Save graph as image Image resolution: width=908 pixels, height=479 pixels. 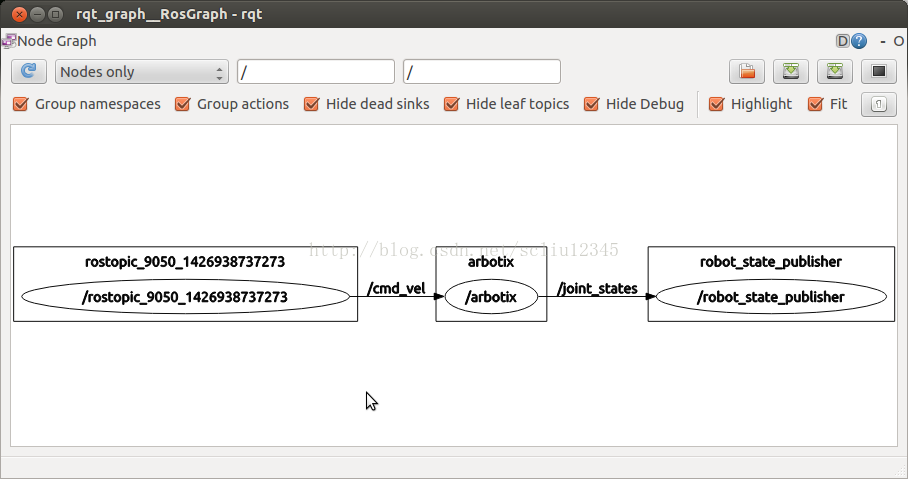coord(878,71)
